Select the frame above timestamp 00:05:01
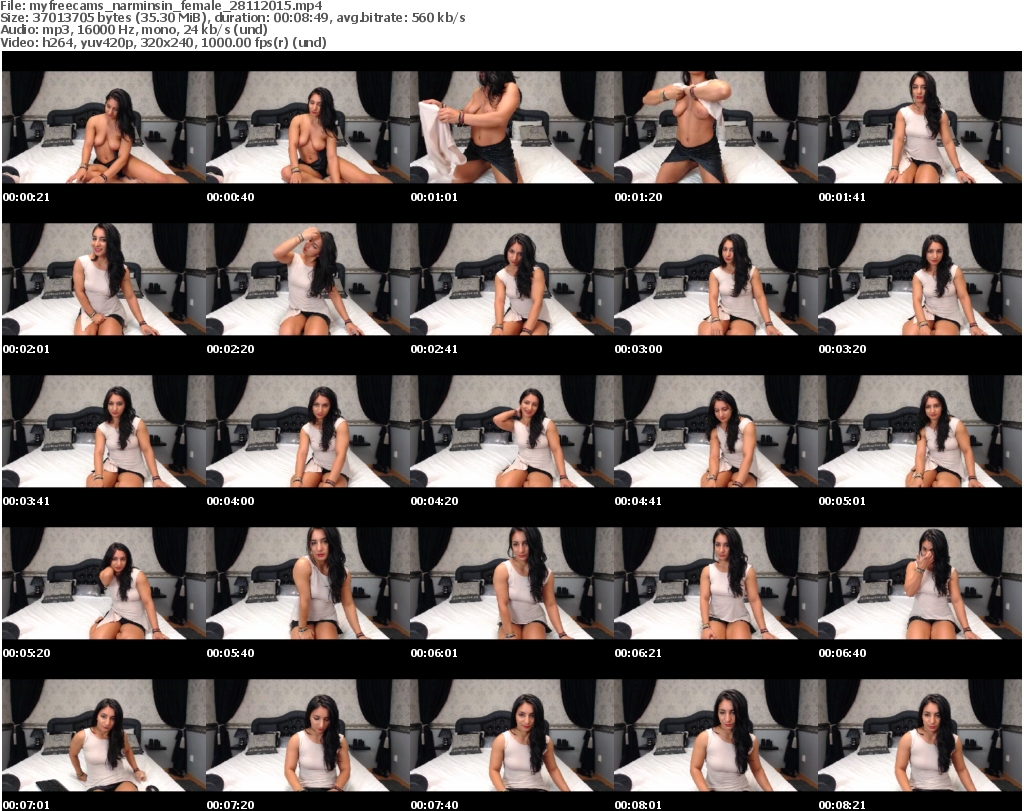This screenshot has width=1024, height=811. click(920, 432)
